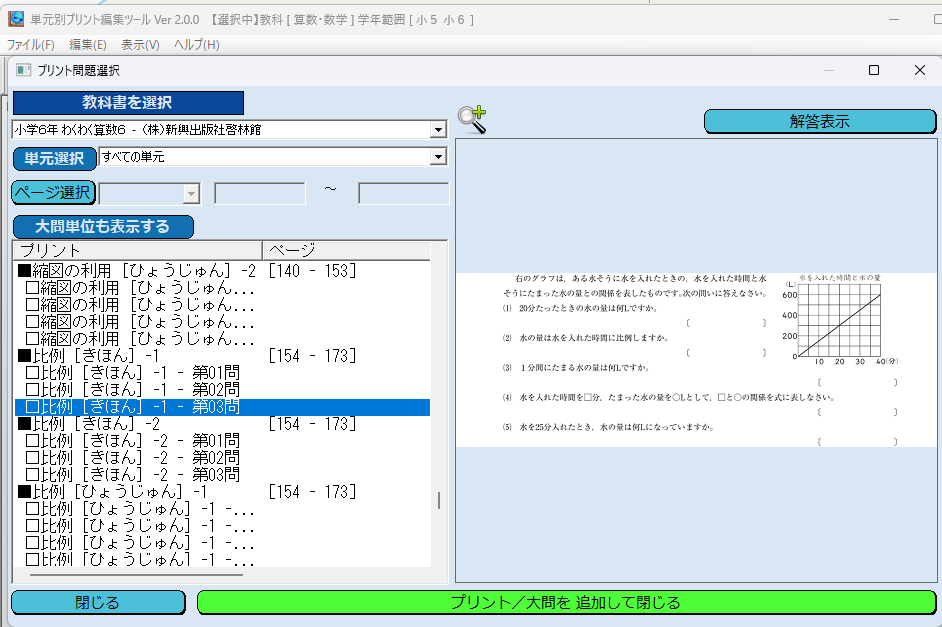Open the 表示(V) menu
The height and width of the screenshot is (627, 942).
[140, 45]
